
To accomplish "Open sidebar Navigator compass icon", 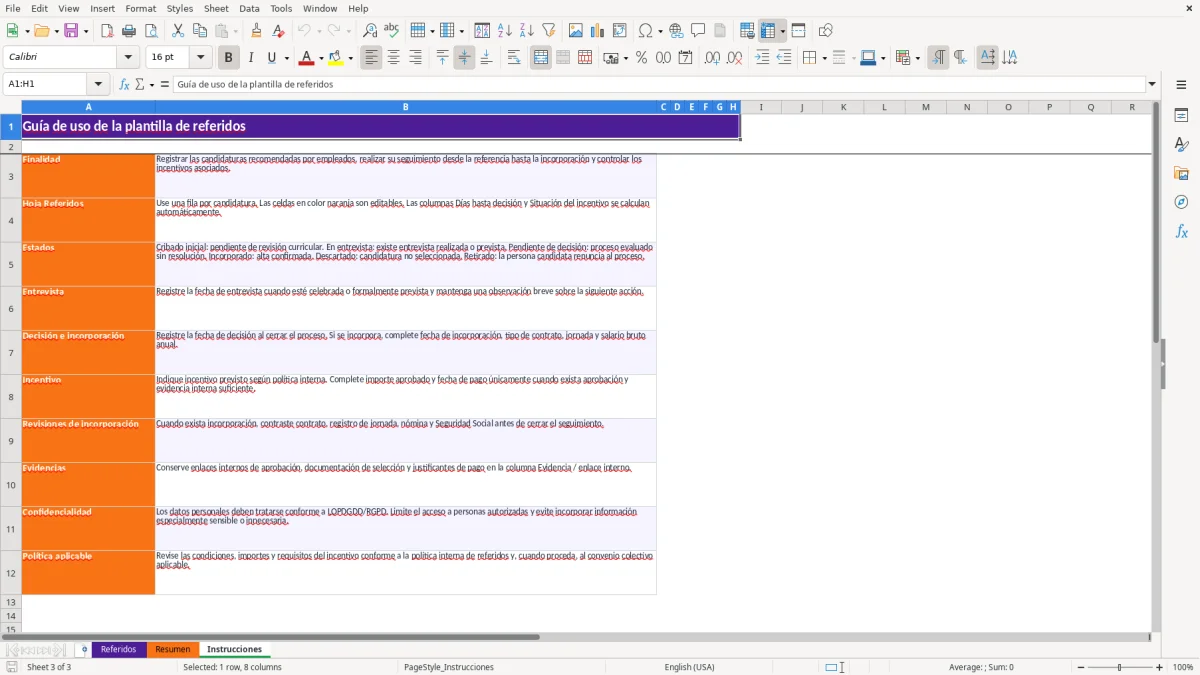I will 1181,202.
